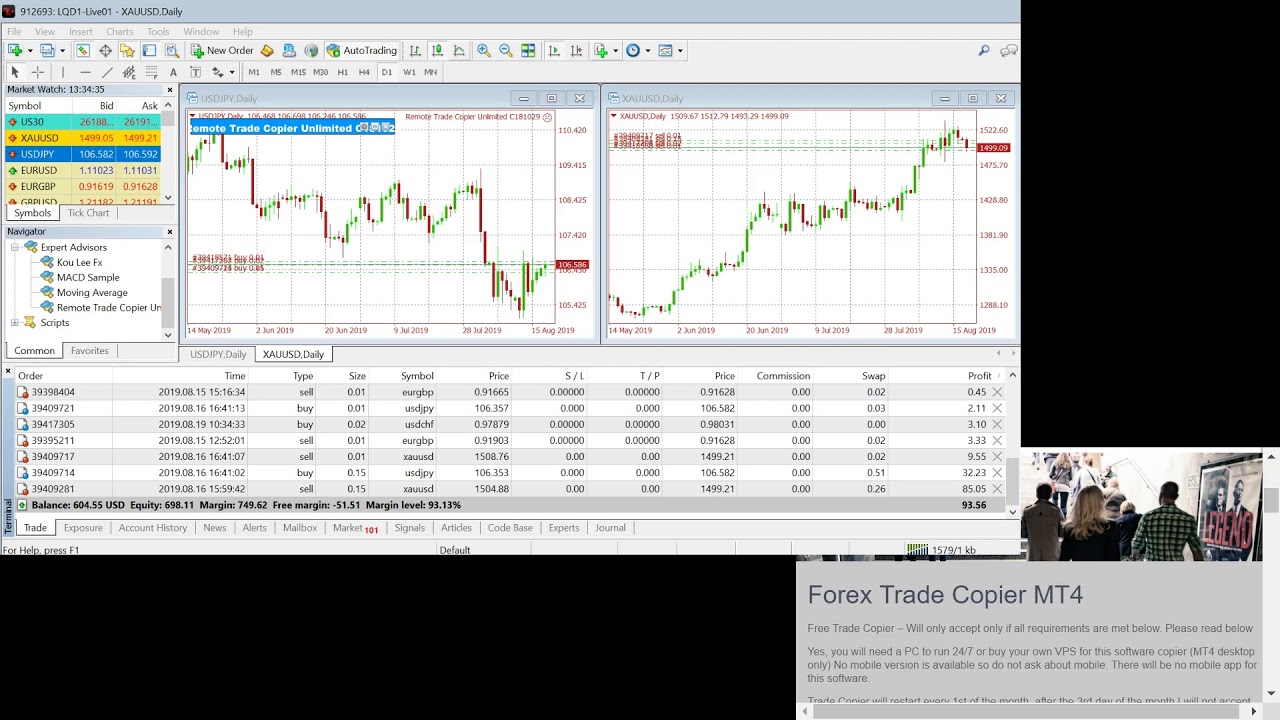This screenshot has height=720, width=1280.
Task: Switch to the M30 timeframe
Action: (x=320, y=72)
